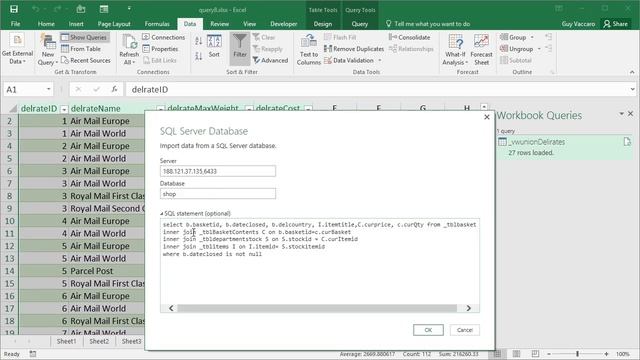
Task: Sort A to Z ascending icon
Action: [x=198, y=41]
